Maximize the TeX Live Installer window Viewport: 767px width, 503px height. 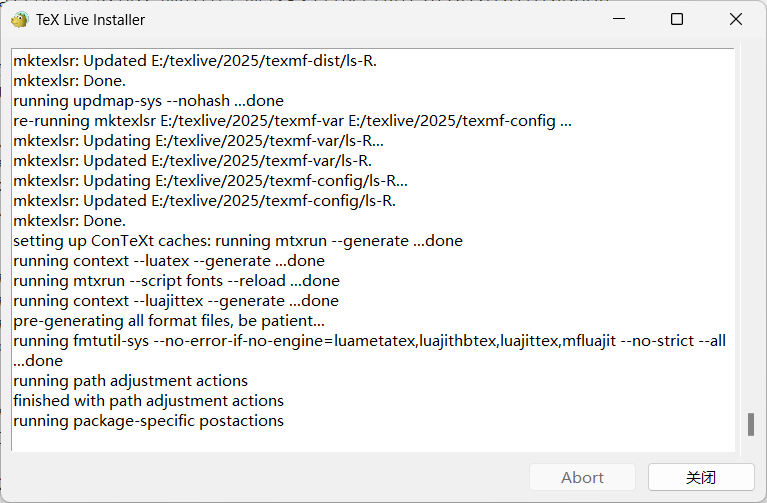(x=677, y=19)
